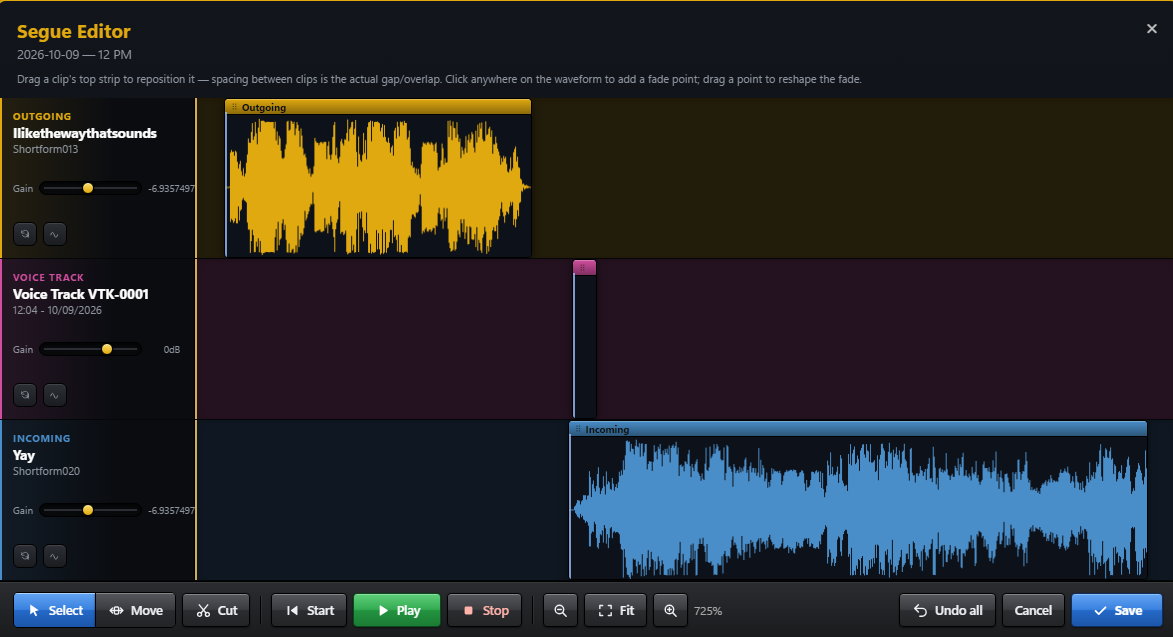1173x637 pixels.
Task: Click the 'Voice Track VTK-0001' title
Action: (x=81, y=294)
